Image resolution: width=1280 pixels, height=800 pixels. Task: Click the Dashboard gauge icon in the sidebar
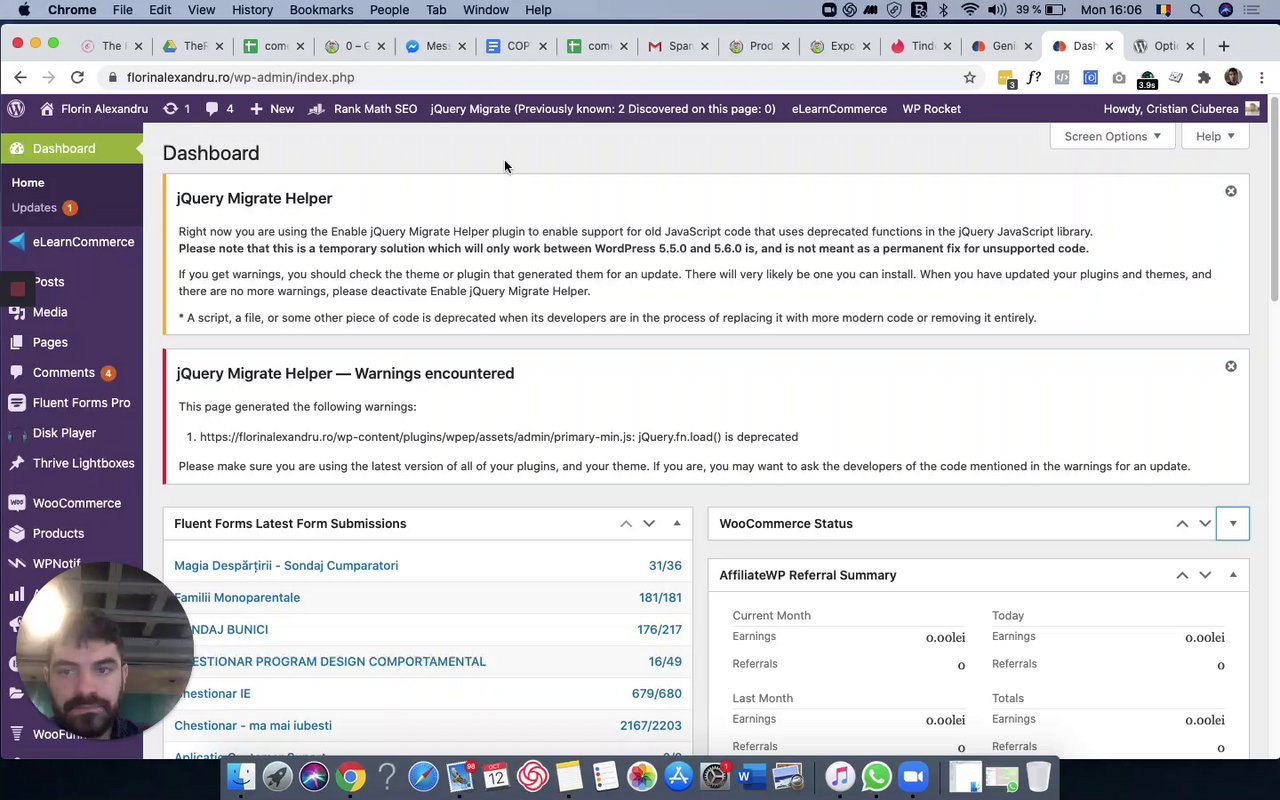[16, 148]
